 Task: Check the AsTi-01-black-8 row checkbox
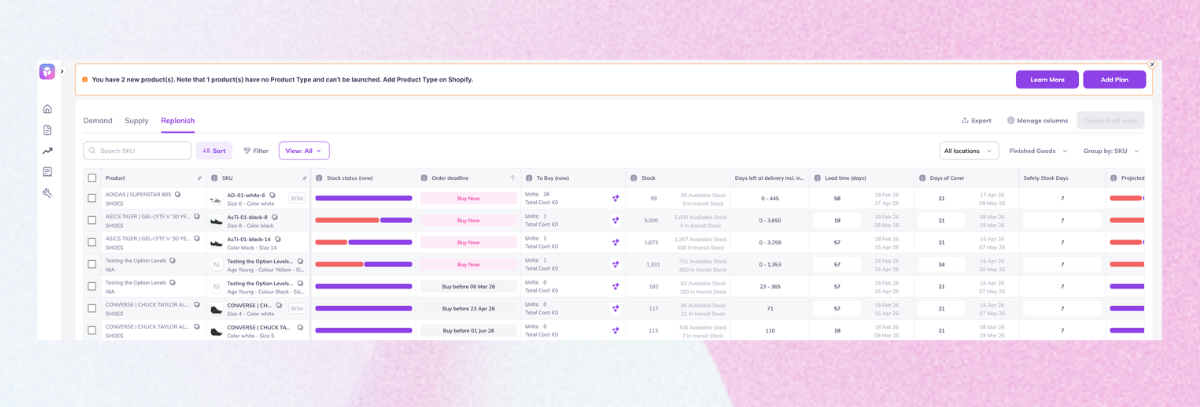(92, 220)
